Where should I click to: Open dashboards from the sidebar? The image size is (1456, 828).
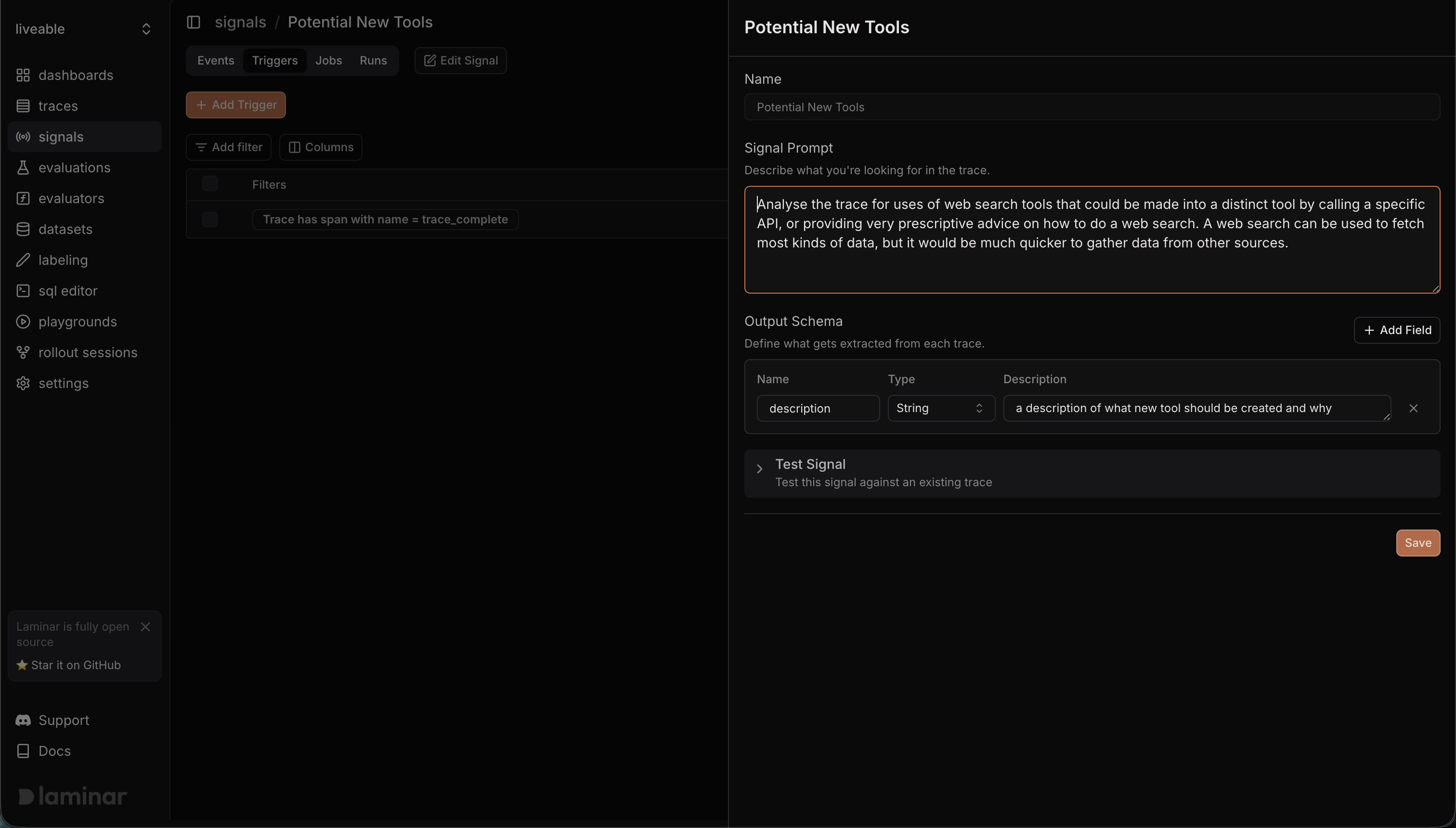pyautogui.click(x=75, y=75)
